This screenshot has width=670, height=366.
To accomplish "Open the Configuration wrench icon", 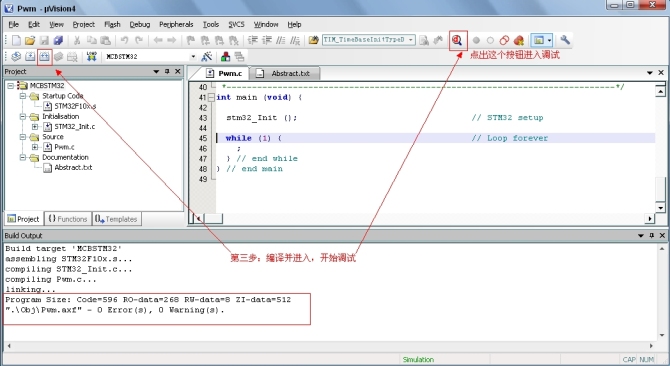I will click(565, 40).
